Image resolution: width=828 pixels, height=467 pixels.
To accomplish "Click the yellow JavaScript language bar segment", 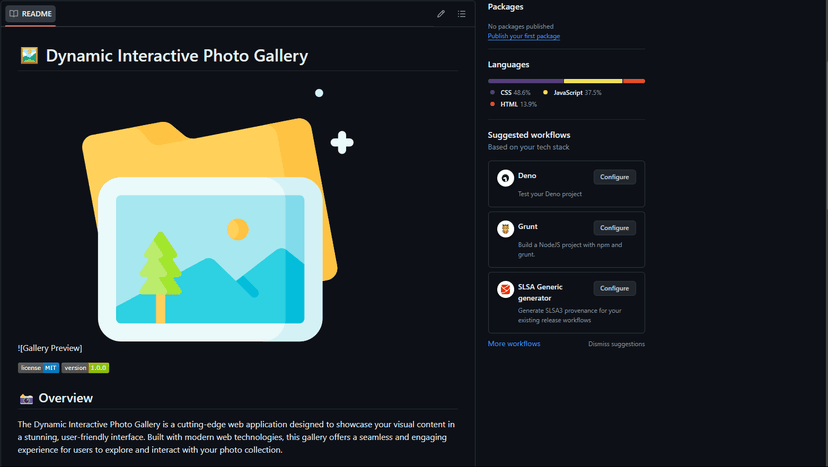I will pyautogui.click(x=593, y=81).
